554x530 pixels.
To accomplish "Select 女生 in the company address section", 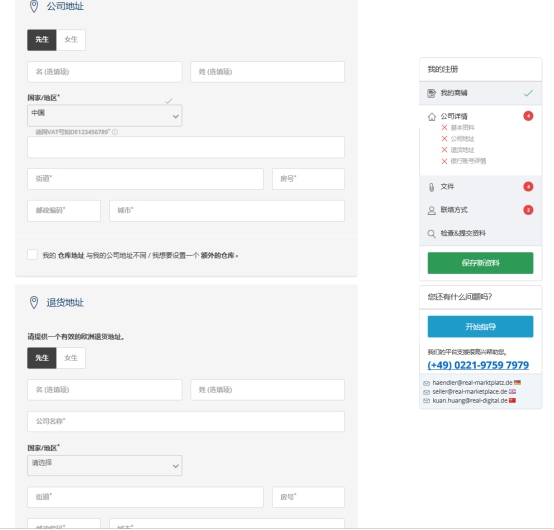I will tap(71, 40).
